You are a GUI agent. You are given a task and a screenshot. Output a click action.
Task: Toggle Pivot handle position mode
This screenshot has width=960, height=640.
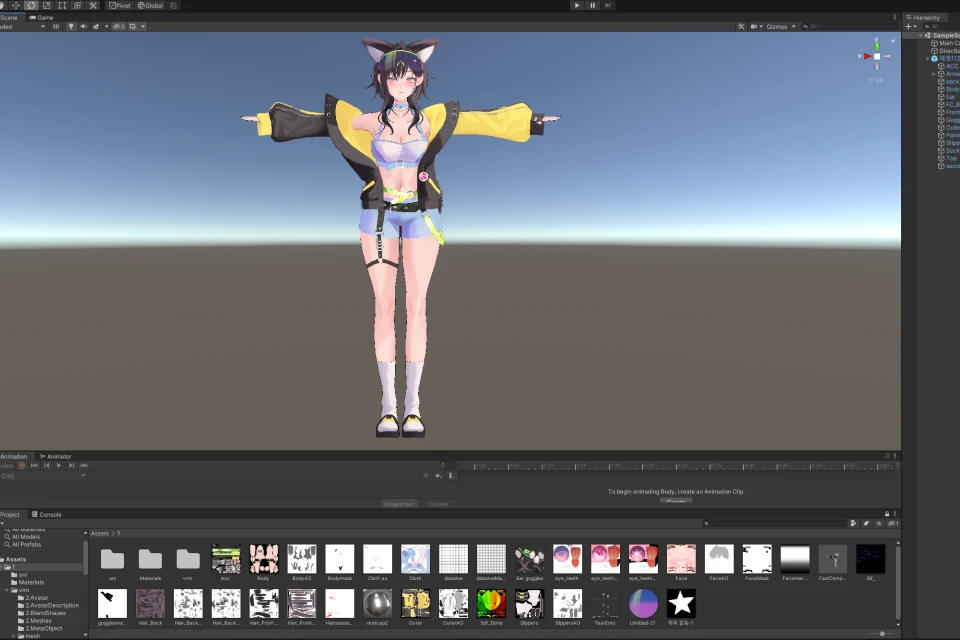pos(120,6)
